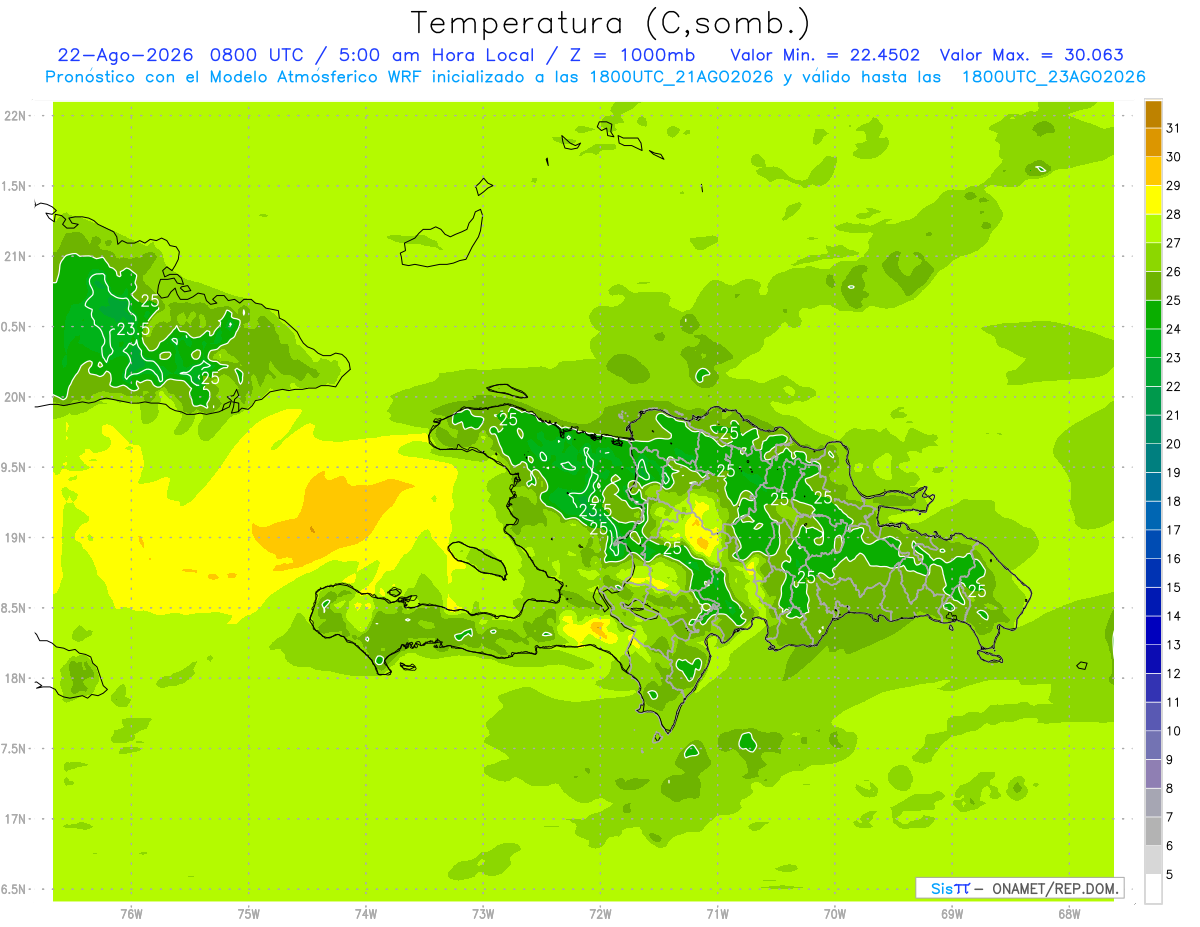This screenshot has width=1200, height=927.
Task: Click the colorbar label '28'
Action: pyautogui.click(x=1174, y=214)
